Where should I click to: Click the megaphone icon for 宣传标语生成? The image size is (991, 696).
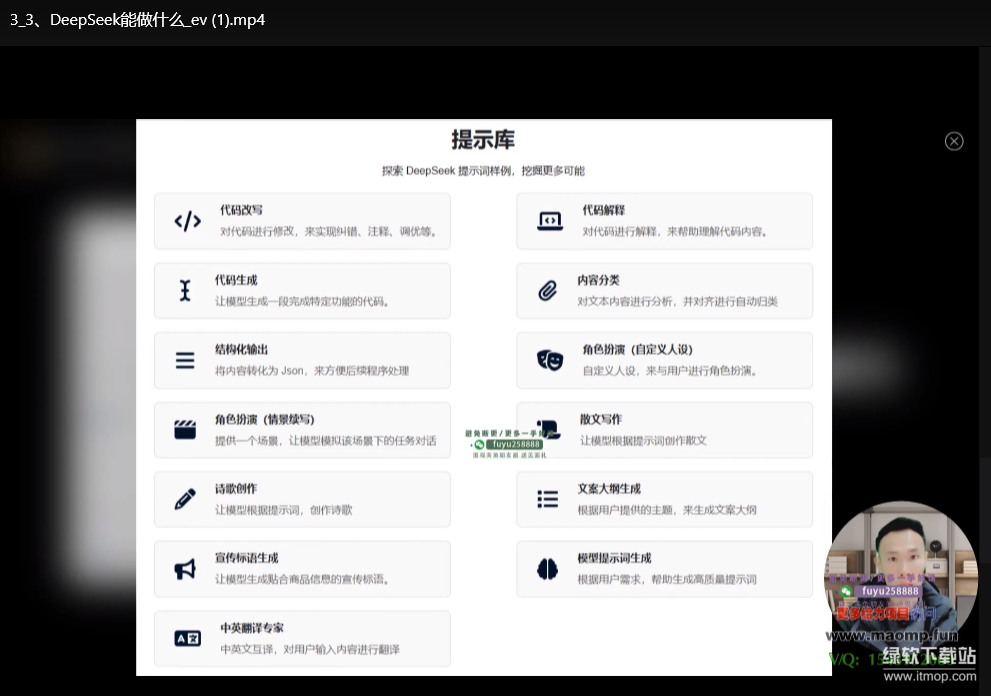(x=185, y=569)
